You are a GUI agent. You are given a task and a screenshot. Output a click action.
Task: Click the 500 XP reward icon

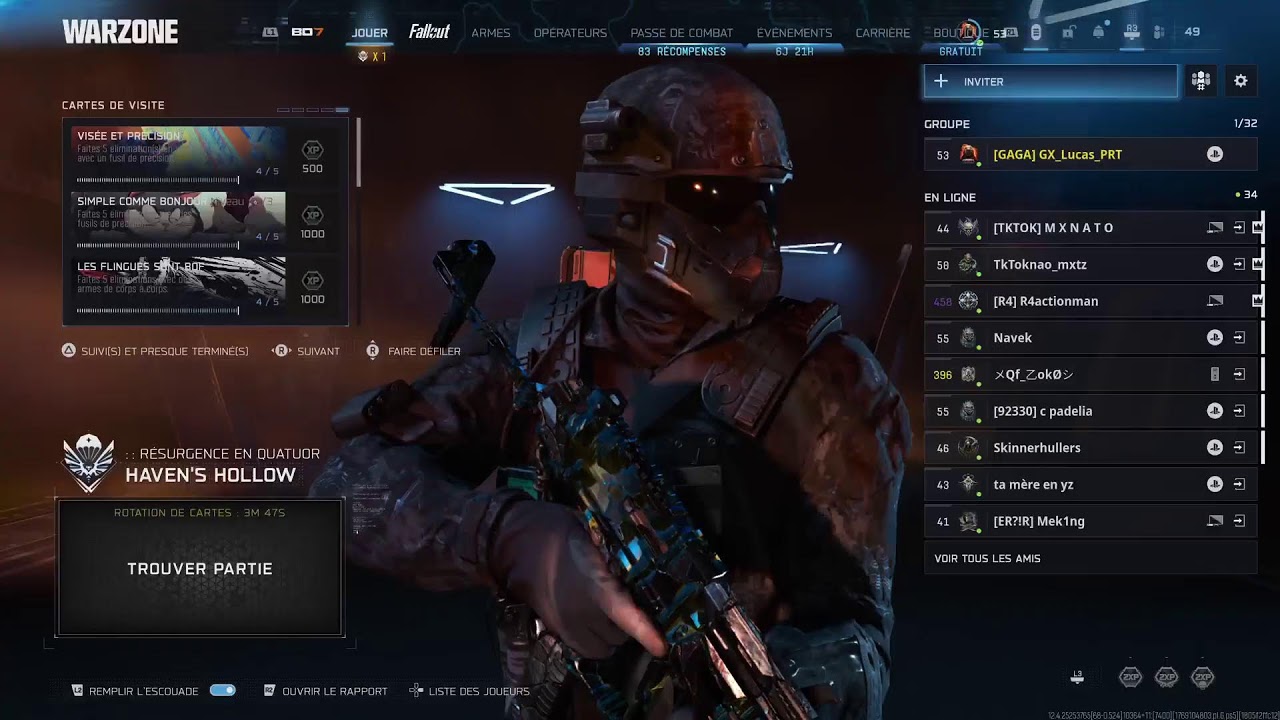312,150
